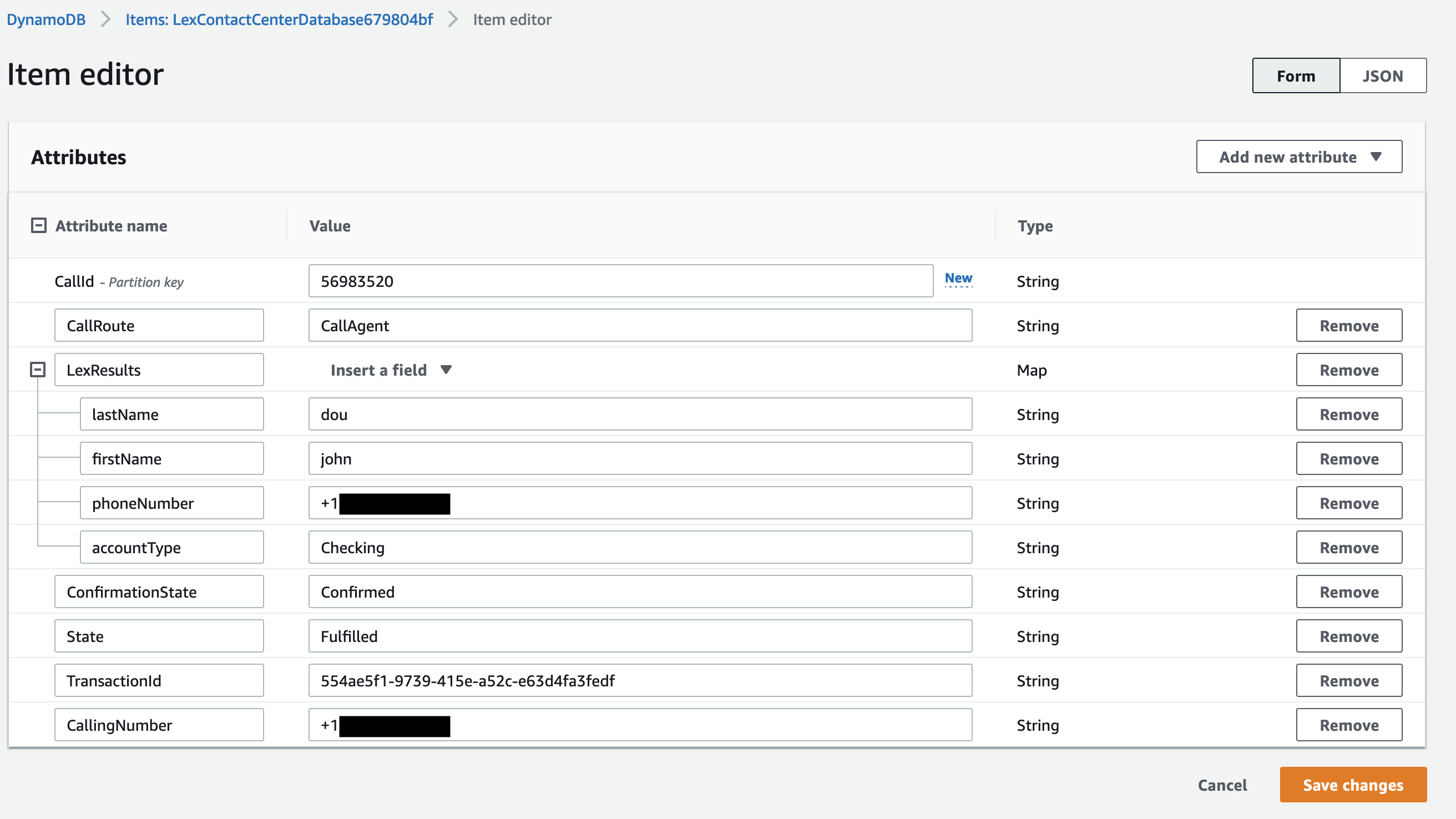Edit the ConfirmationState attribute name field

159,592
